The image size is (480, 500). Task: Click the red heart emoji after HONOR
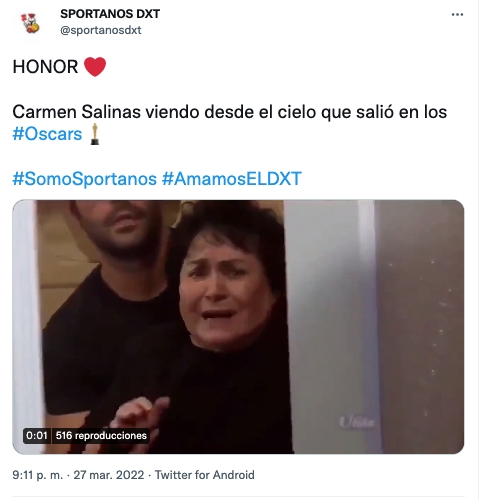click(x=95, y=67)
